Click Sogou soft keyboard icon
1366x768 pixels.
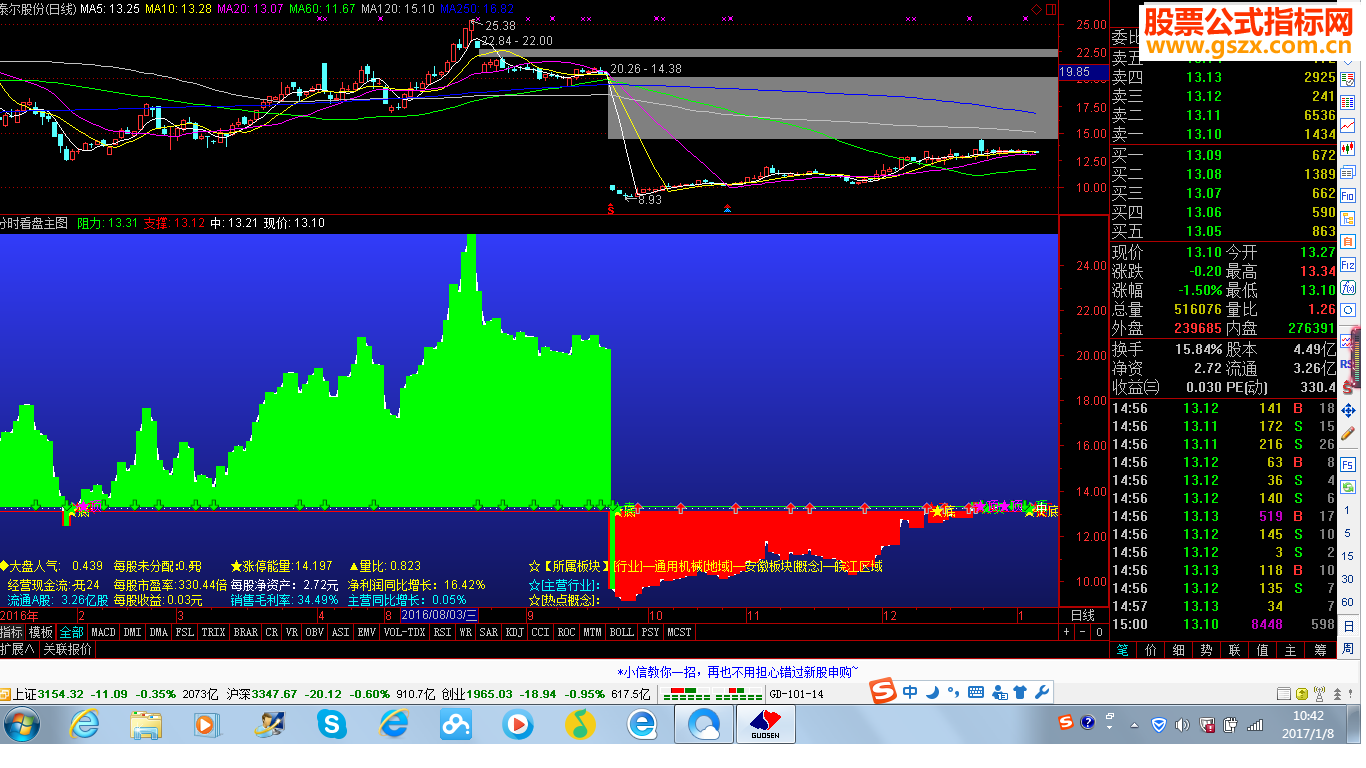click(975, 692)
